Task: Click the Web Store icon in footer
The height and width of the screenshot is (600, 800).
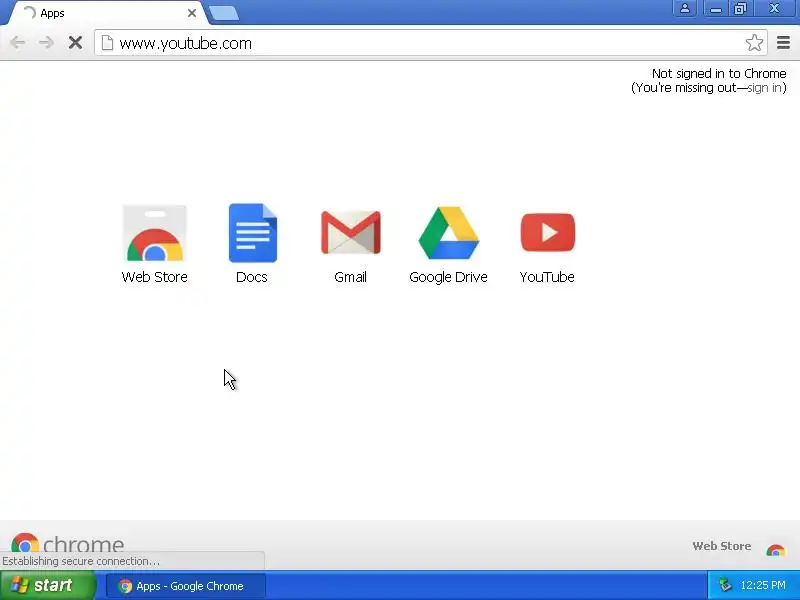Action: [x=776, y=549]
